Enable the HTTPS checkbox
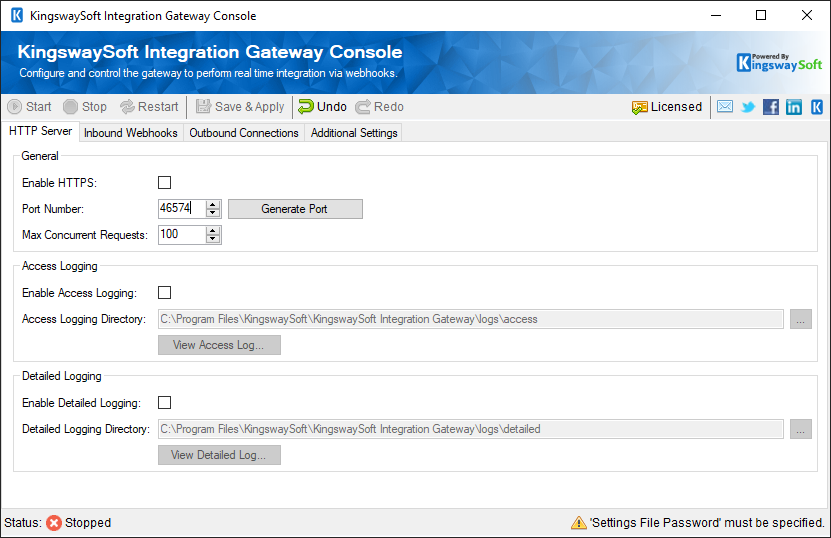Viewport: 831px width, 538px height. 165,183
